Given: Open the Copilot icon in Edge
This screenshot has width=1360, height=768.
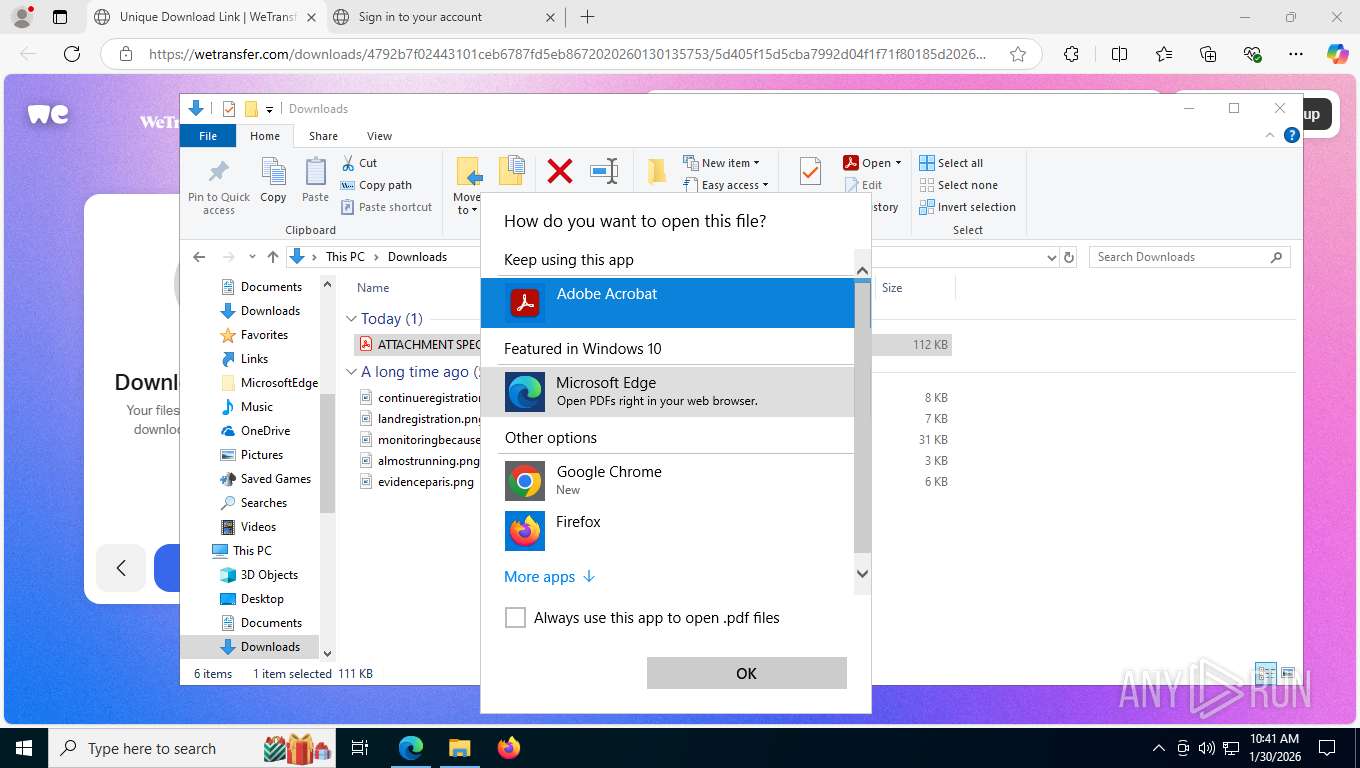Looking at the screenshot, I should coord(1337,54).
